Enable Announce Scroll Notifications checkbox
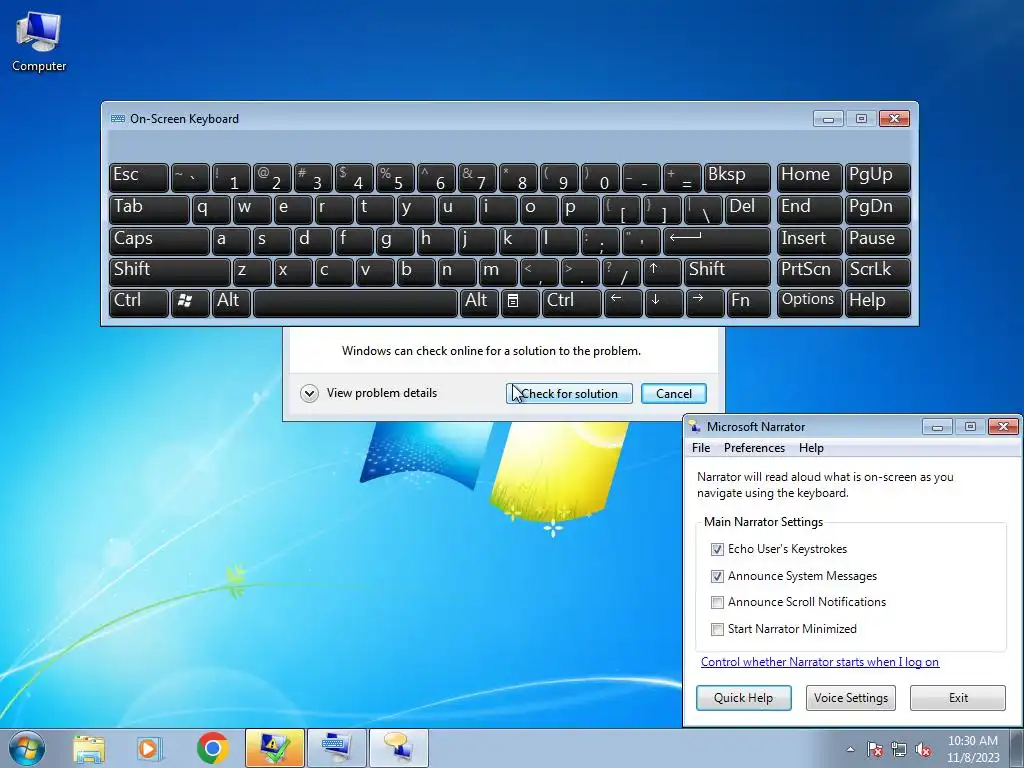This screenshot has height=768, width=1024. click(x=717, y=602)
